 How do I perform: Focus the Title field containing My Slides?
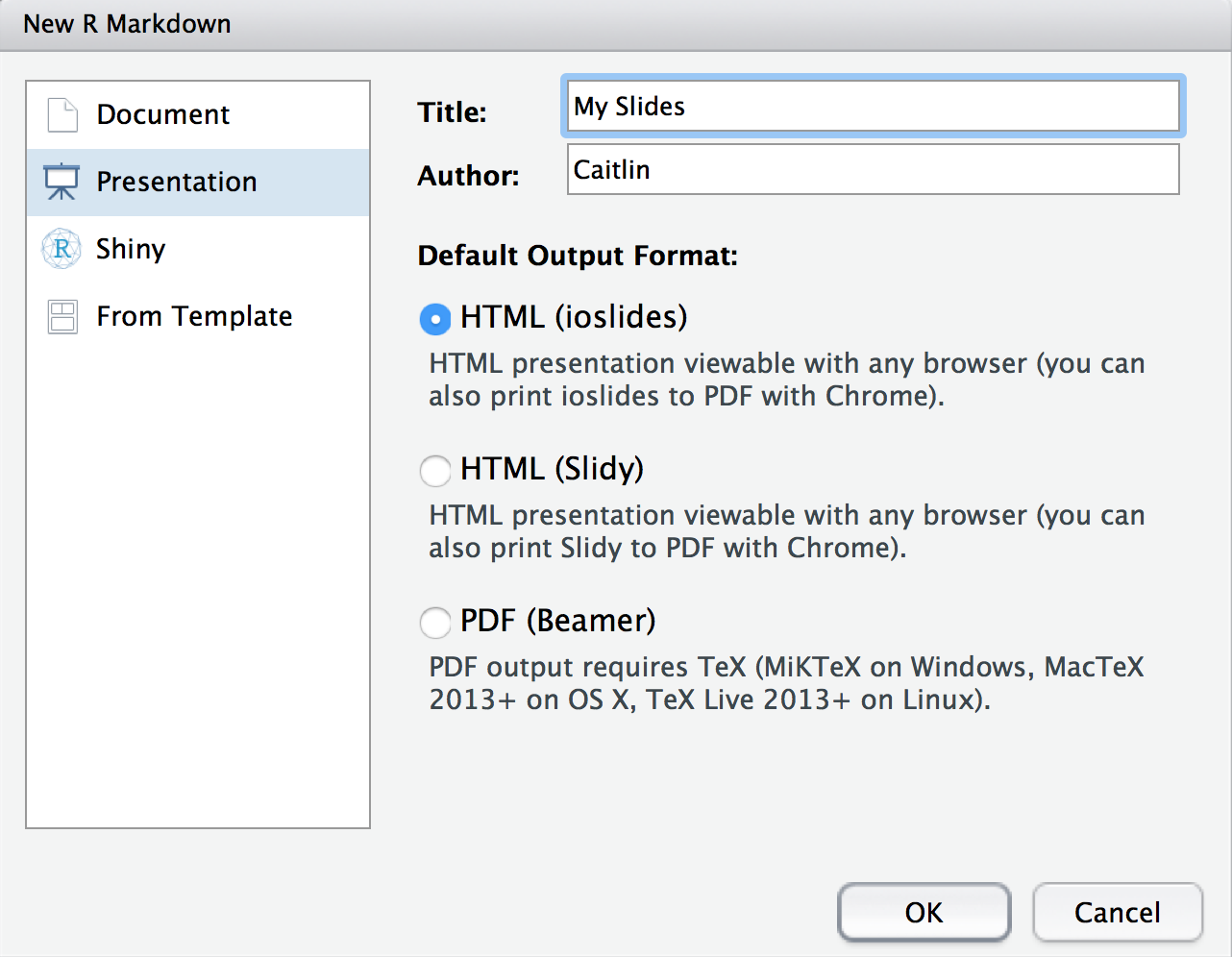874,106
